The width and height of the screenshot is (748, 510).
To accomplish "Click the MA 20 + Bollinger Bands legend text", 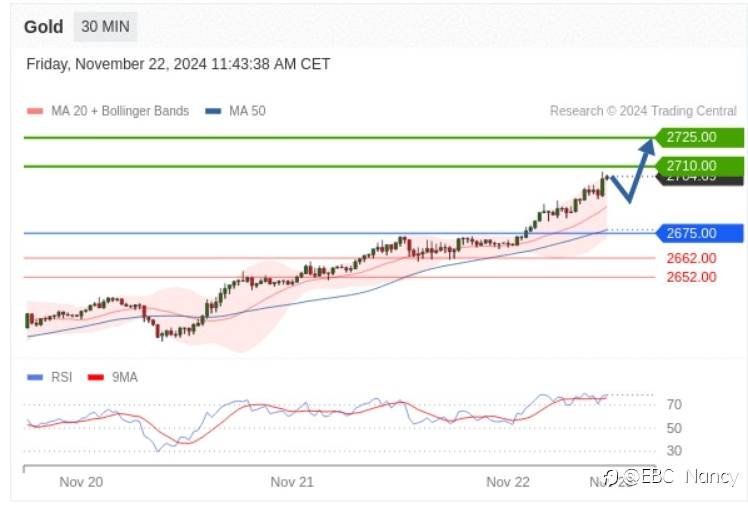I will 120,111.
